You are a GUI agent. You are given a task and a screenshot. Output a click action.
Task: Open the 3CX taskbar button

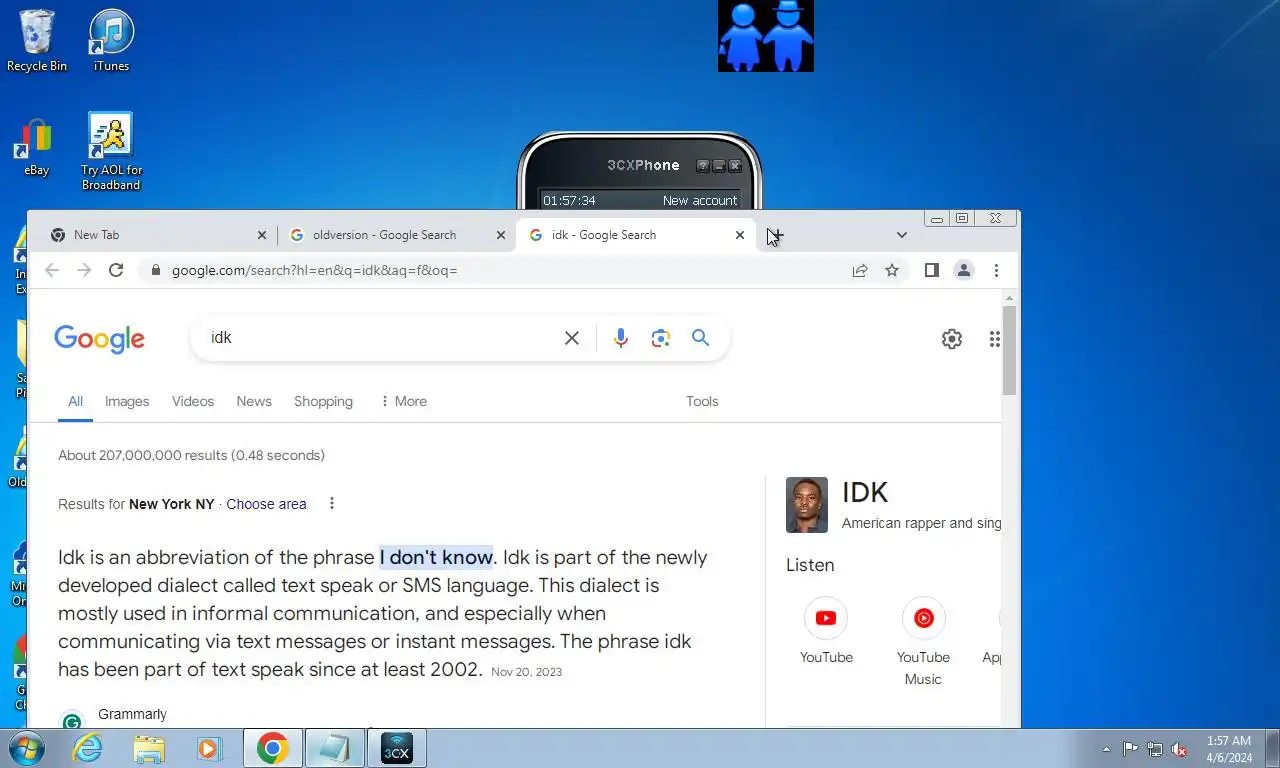pos(397,748)
